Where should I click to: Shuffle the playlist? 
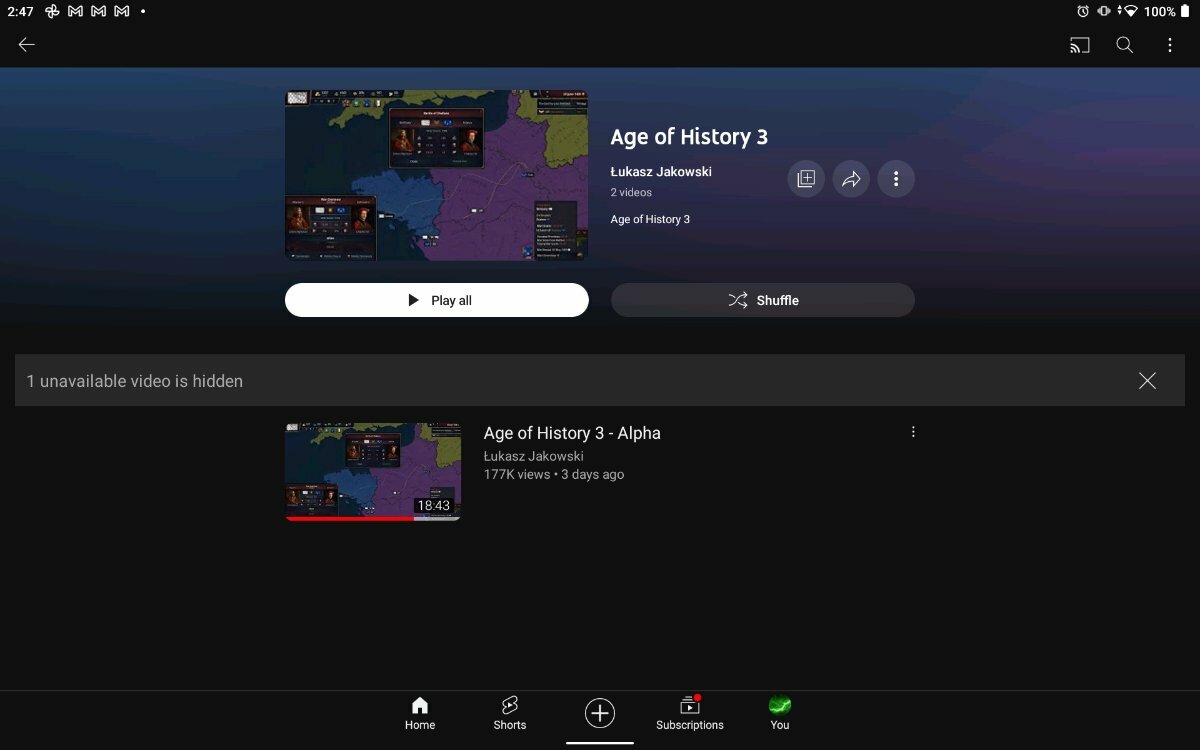point(763,300)
